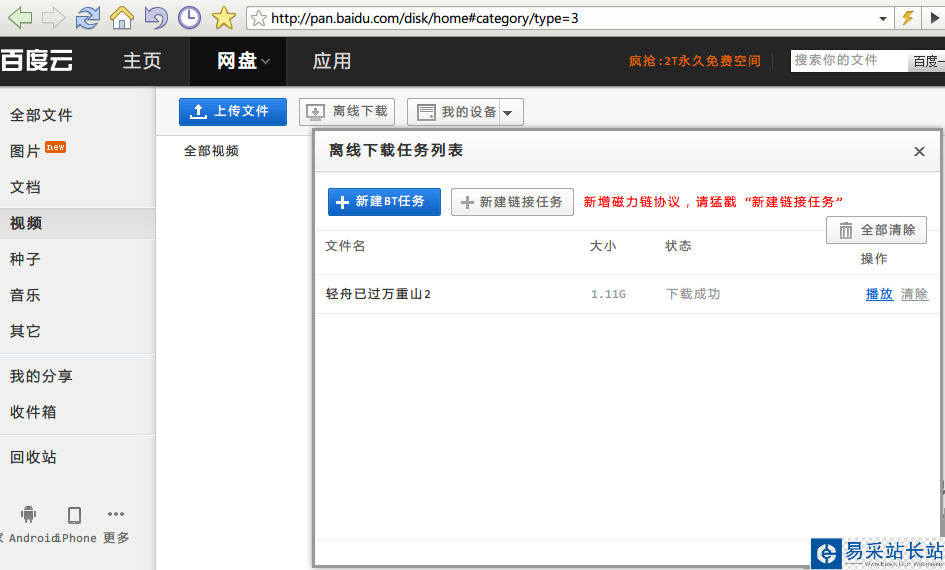Open browsing history clock icon

[x=189, y=17]
